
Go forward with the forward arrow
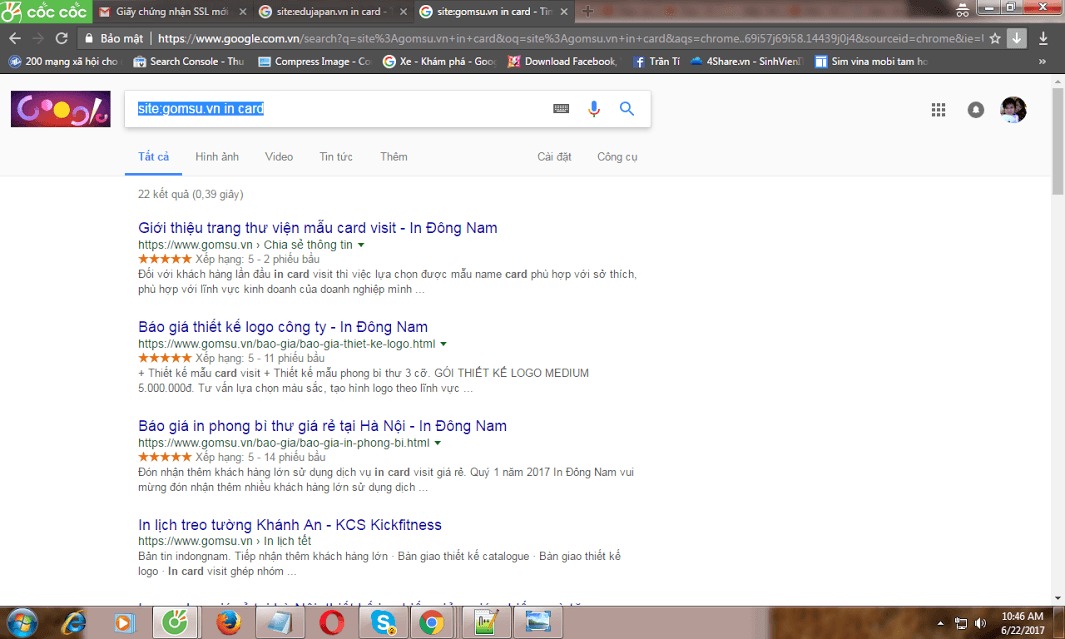coord(38,39)
